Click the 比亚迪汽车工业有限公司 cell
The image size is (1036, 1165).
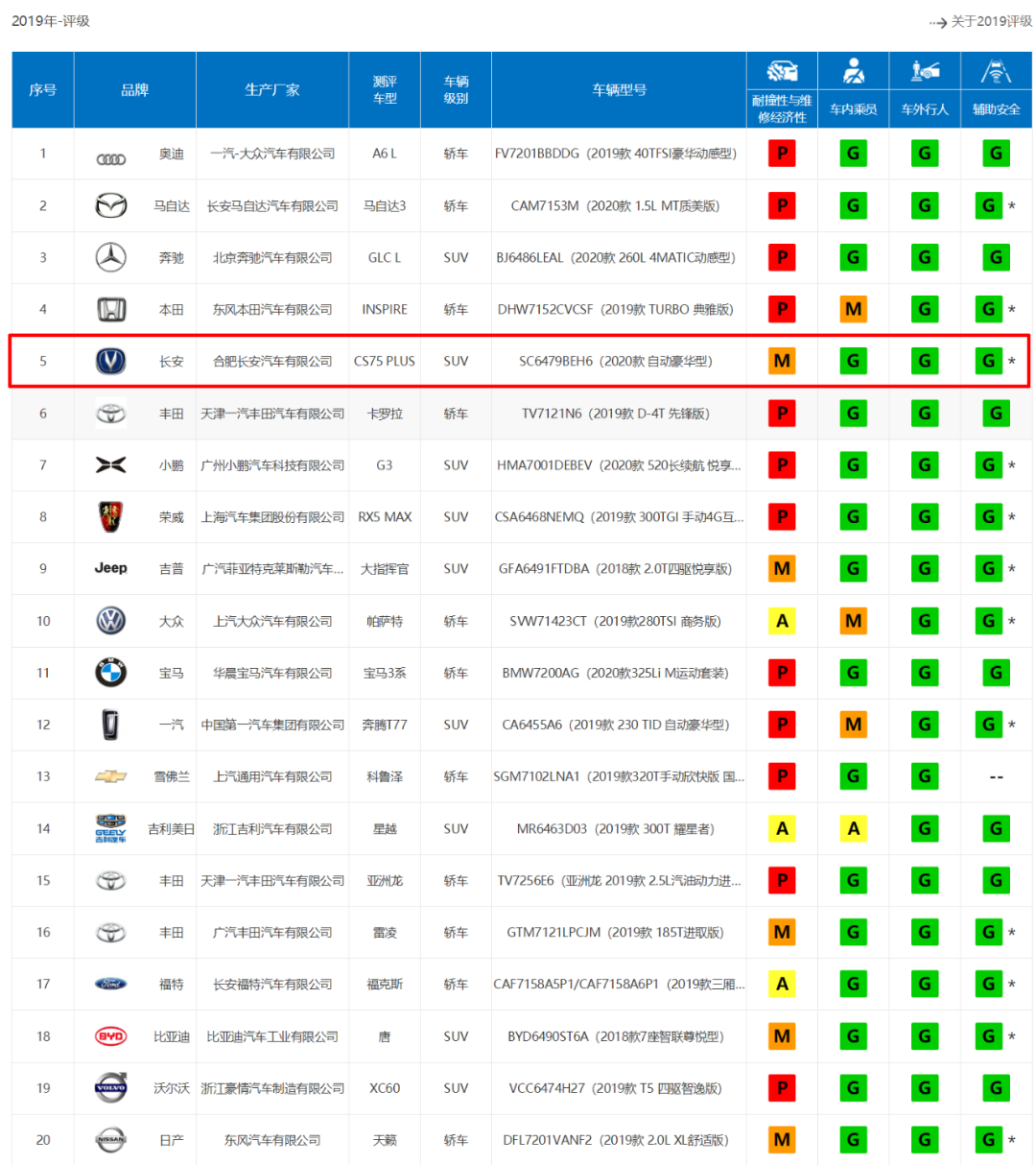(x=272, y=1036)
